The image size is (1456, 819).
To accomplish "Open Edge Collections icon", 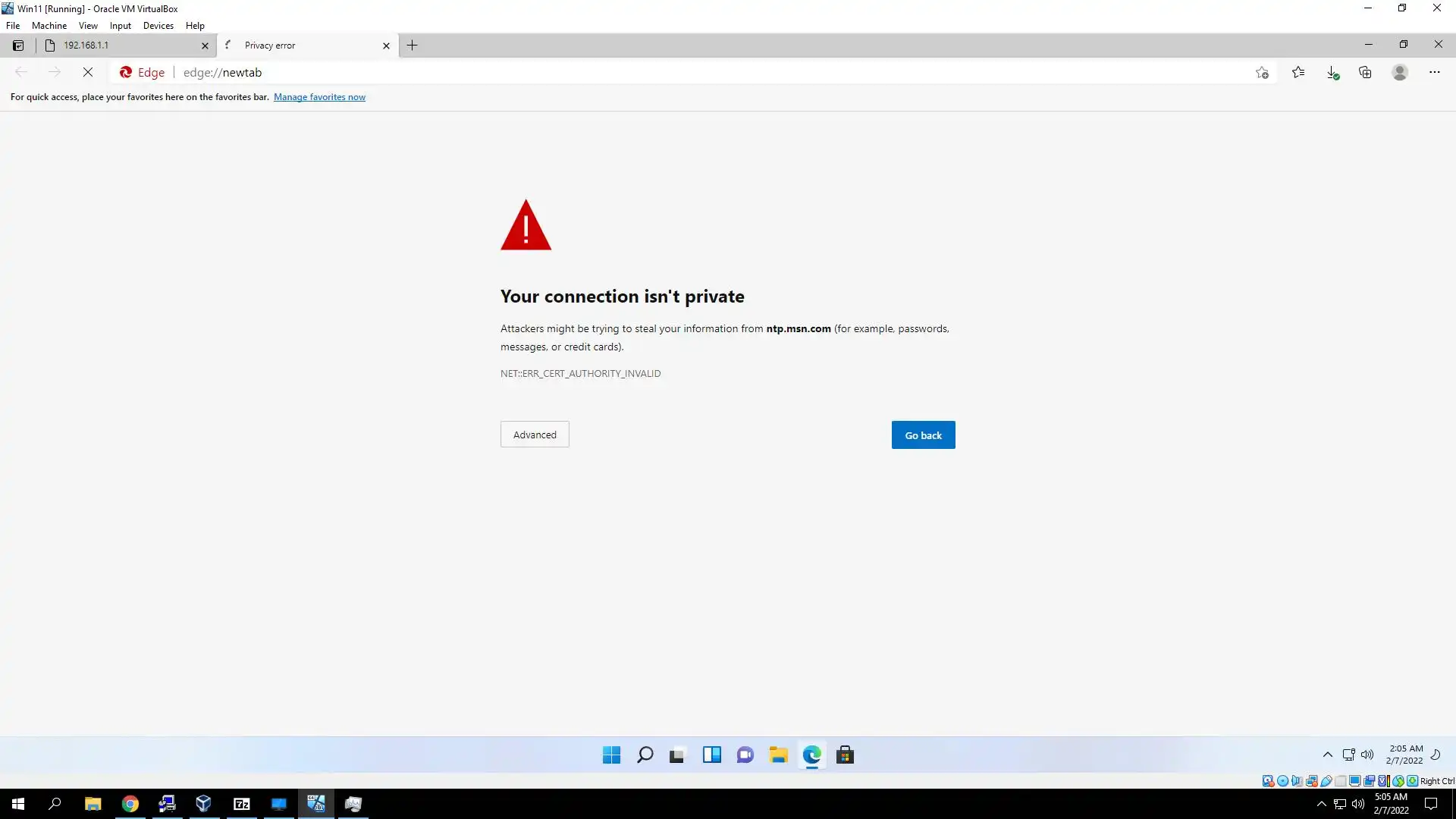I will click(1365, 72).
